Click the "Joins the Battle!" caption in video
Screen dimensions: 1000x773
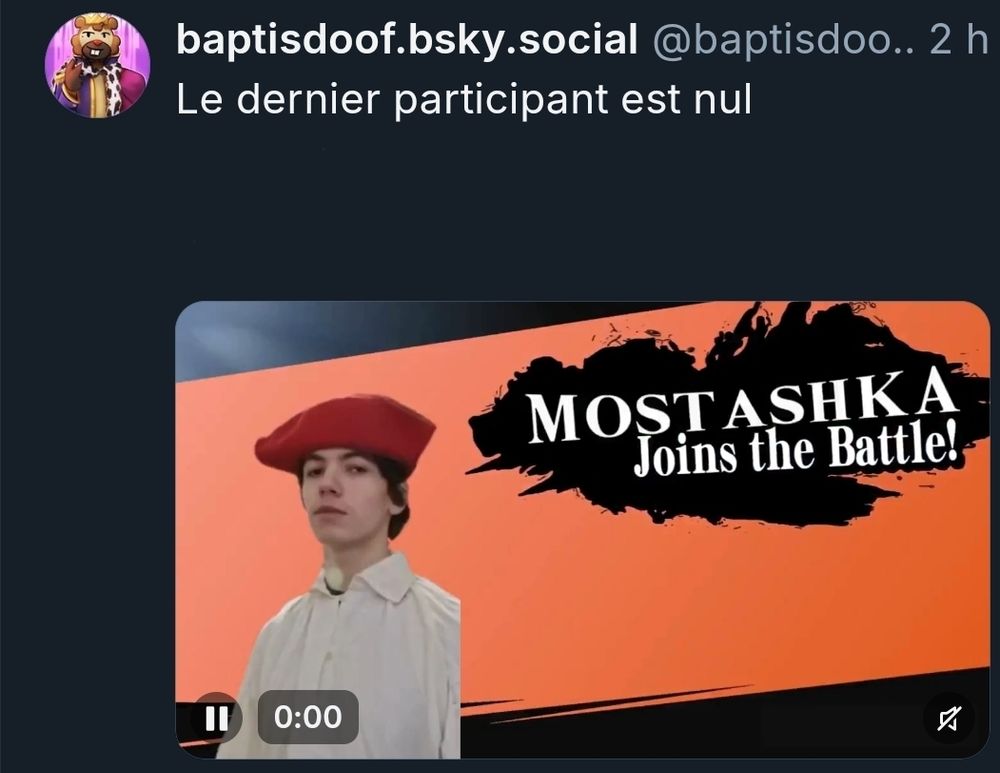pyautogui.click(x=796, y=453)
